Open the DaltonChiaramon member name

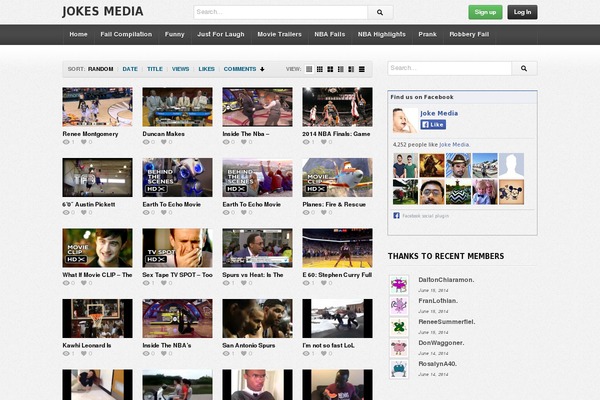[446, 280]
